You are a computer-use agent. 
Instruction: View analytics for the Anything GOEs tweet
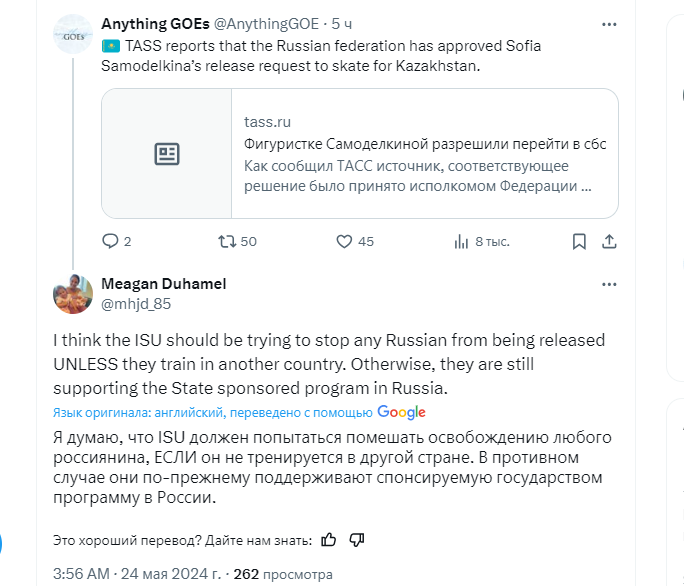click(x=461, y=241)
